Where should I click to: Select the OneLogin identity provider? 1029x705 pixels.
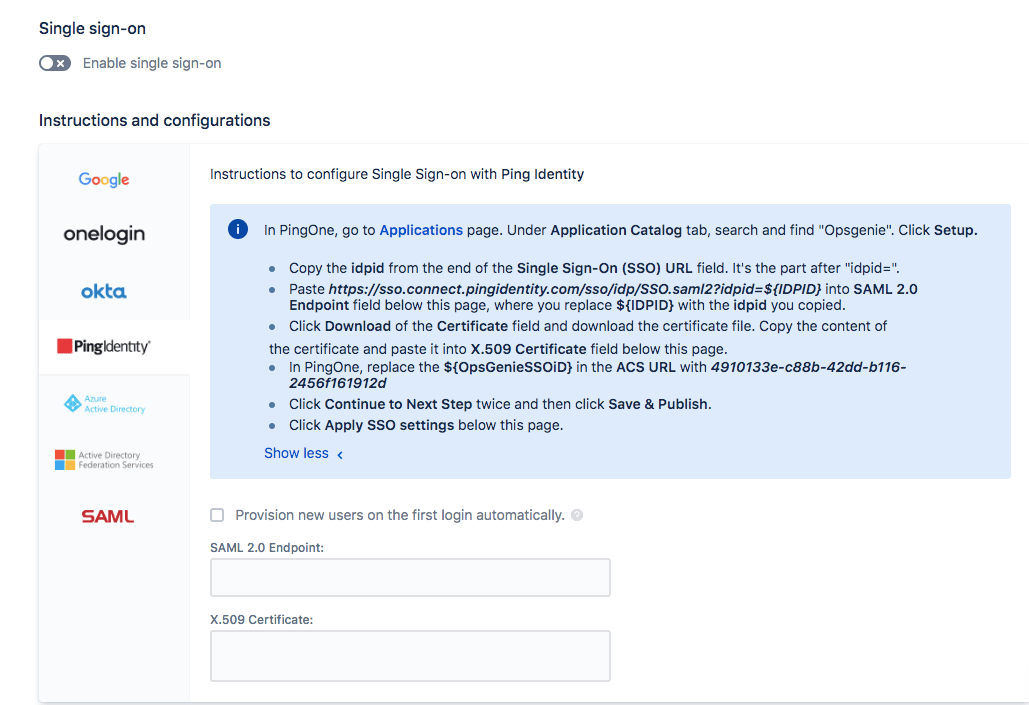click(x=103, y=233)
